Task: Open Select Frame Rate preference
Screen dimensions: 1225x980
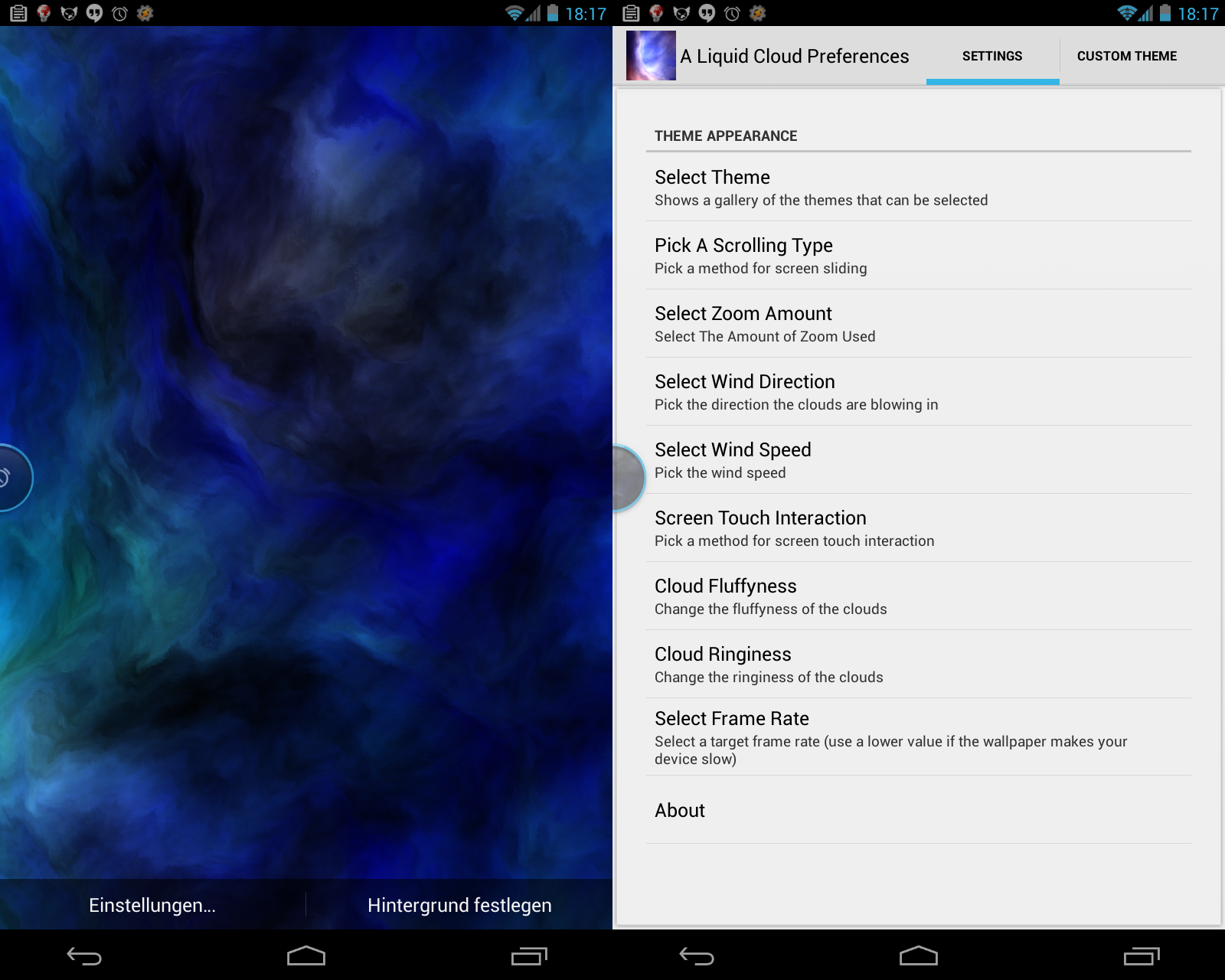Action: pos(919,737)
